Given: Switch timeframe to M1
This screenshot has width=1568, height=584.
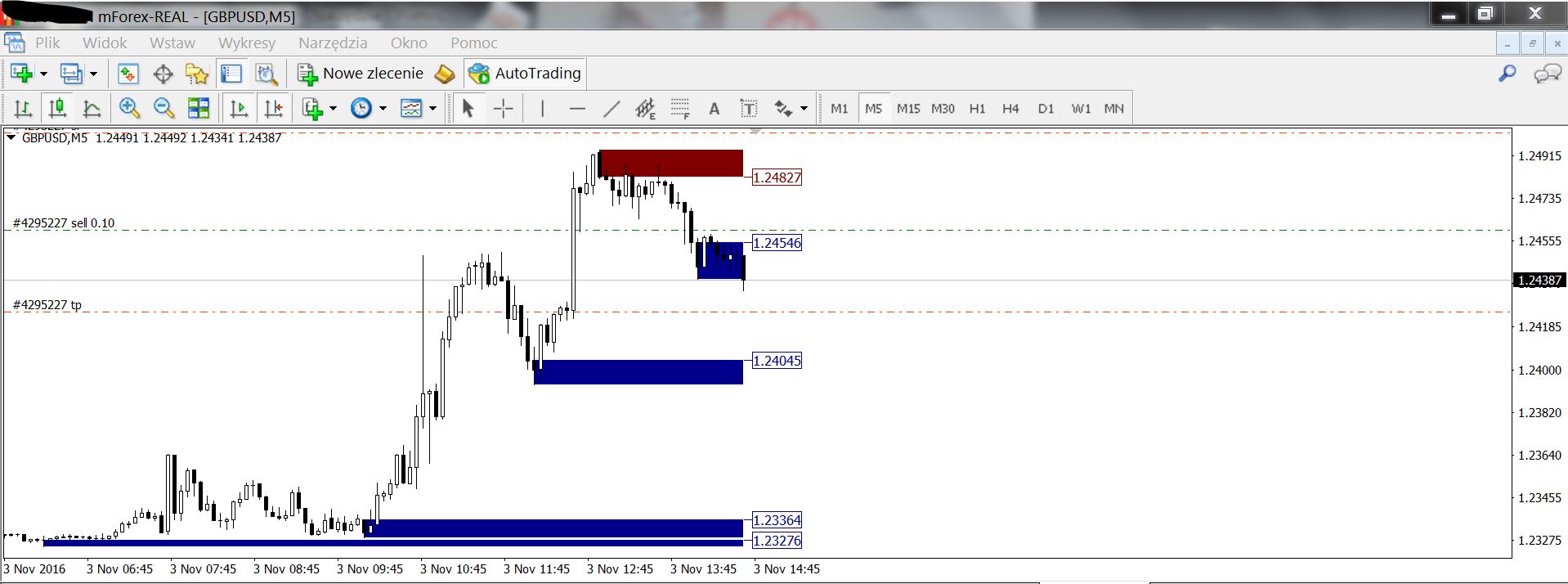Looking at the screenshot, I should tap(840, 108).
